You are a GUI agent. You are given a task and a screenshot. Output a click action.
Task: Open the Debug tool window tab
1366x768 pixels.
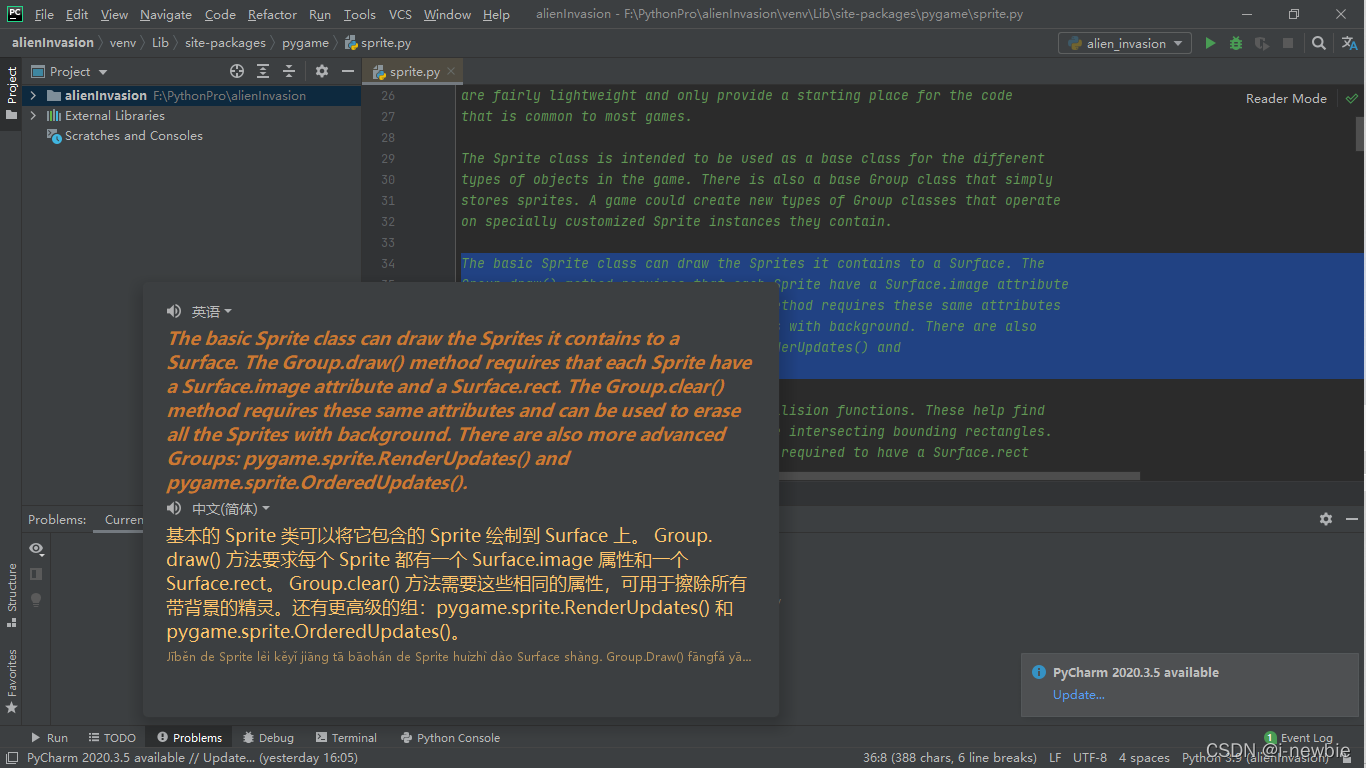click(268, 738)
